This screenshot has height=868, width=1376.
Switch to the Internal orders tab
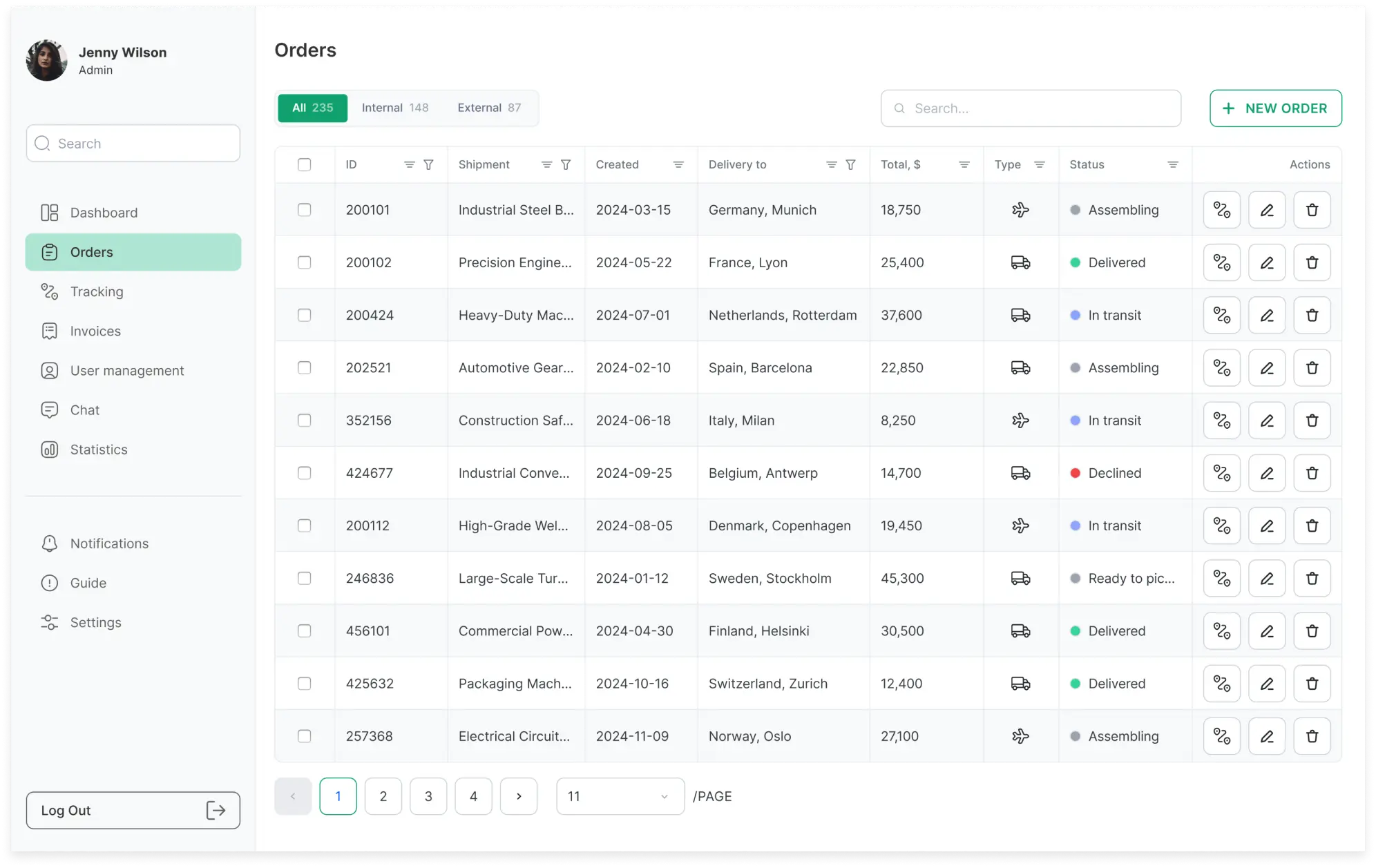point(395,108)
